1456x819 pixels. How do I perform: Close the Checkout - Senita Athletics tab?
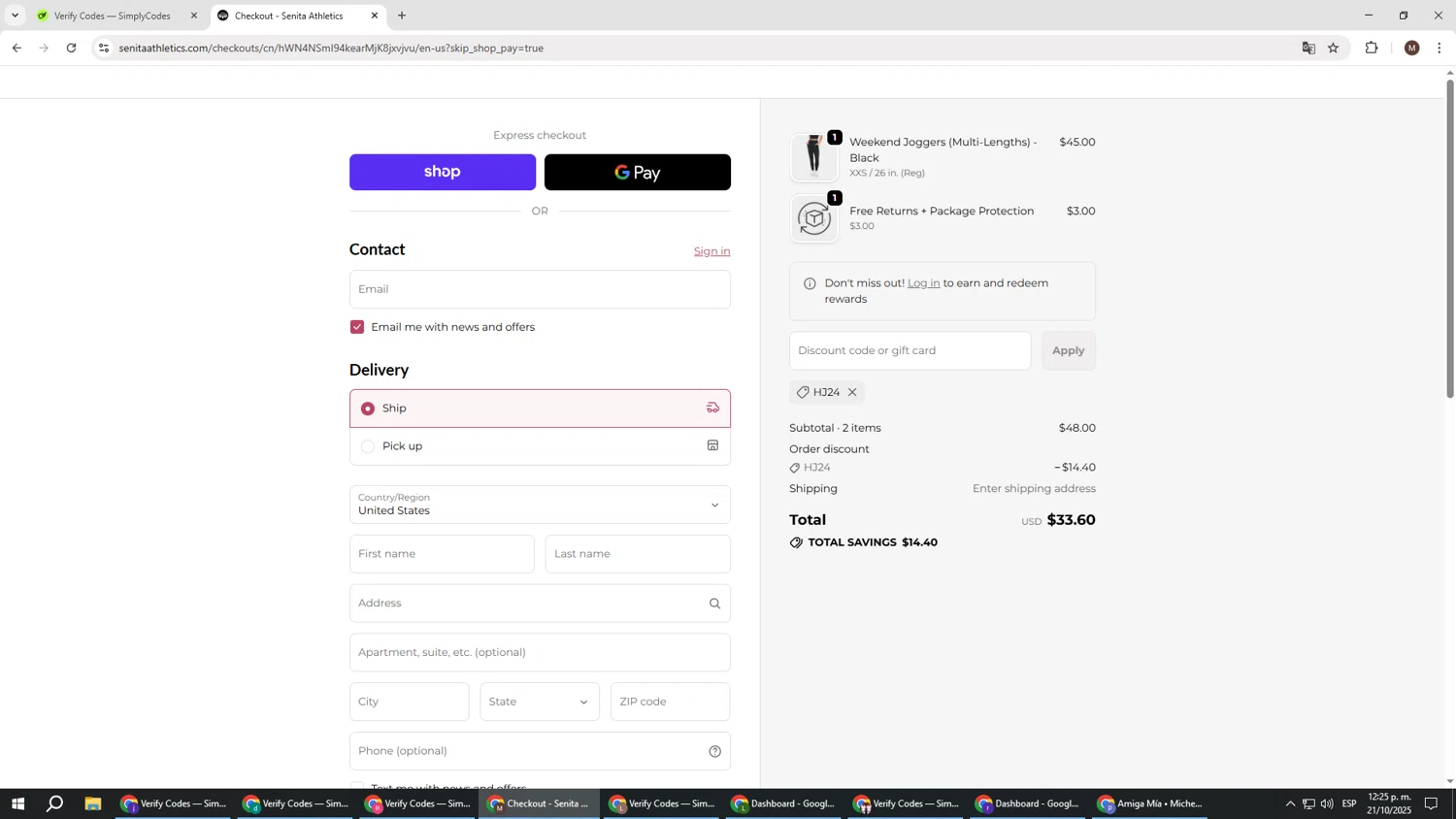pos(375,16)
